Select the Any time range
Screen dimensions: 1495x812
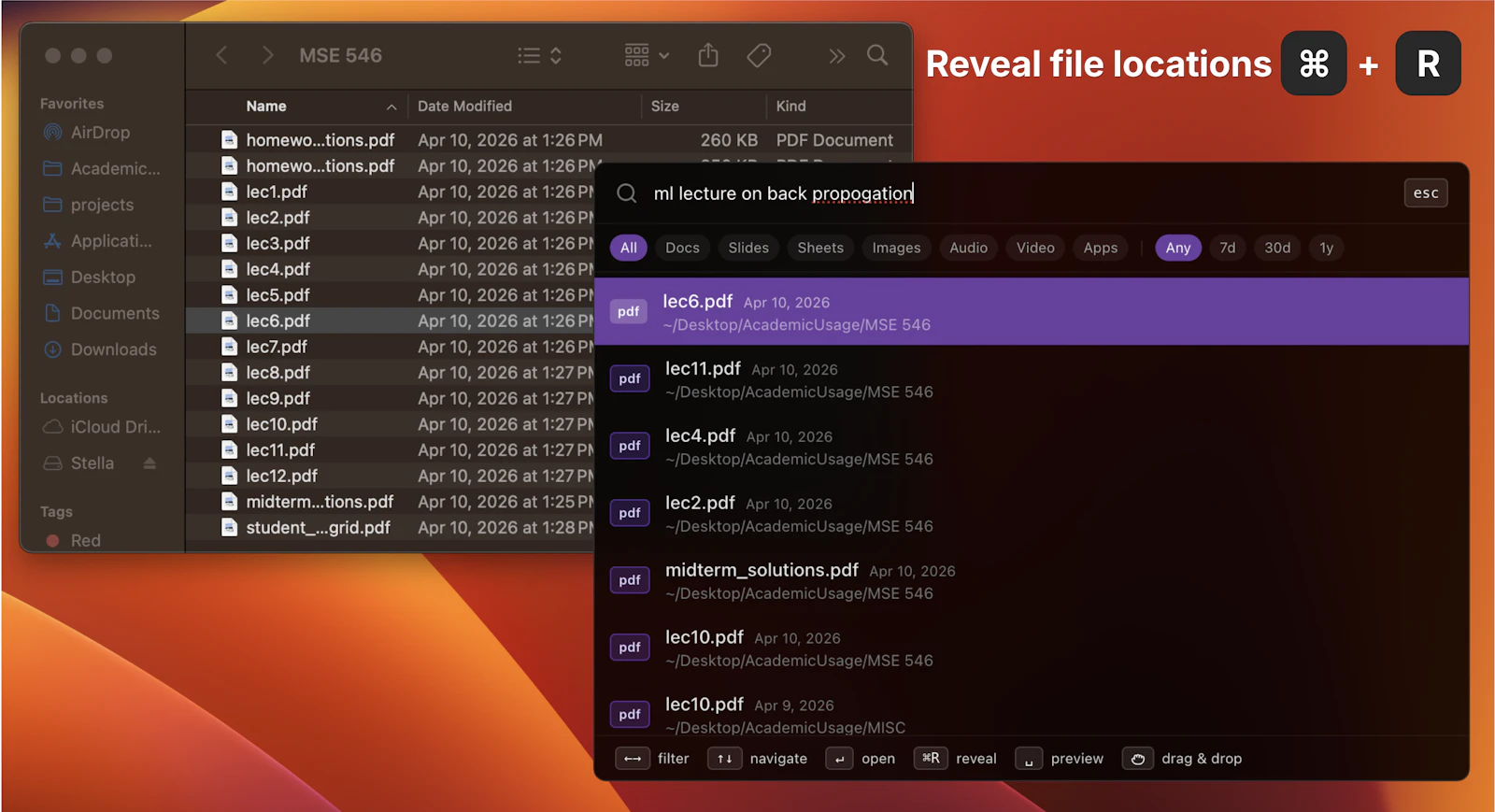tap(1178, 248)
